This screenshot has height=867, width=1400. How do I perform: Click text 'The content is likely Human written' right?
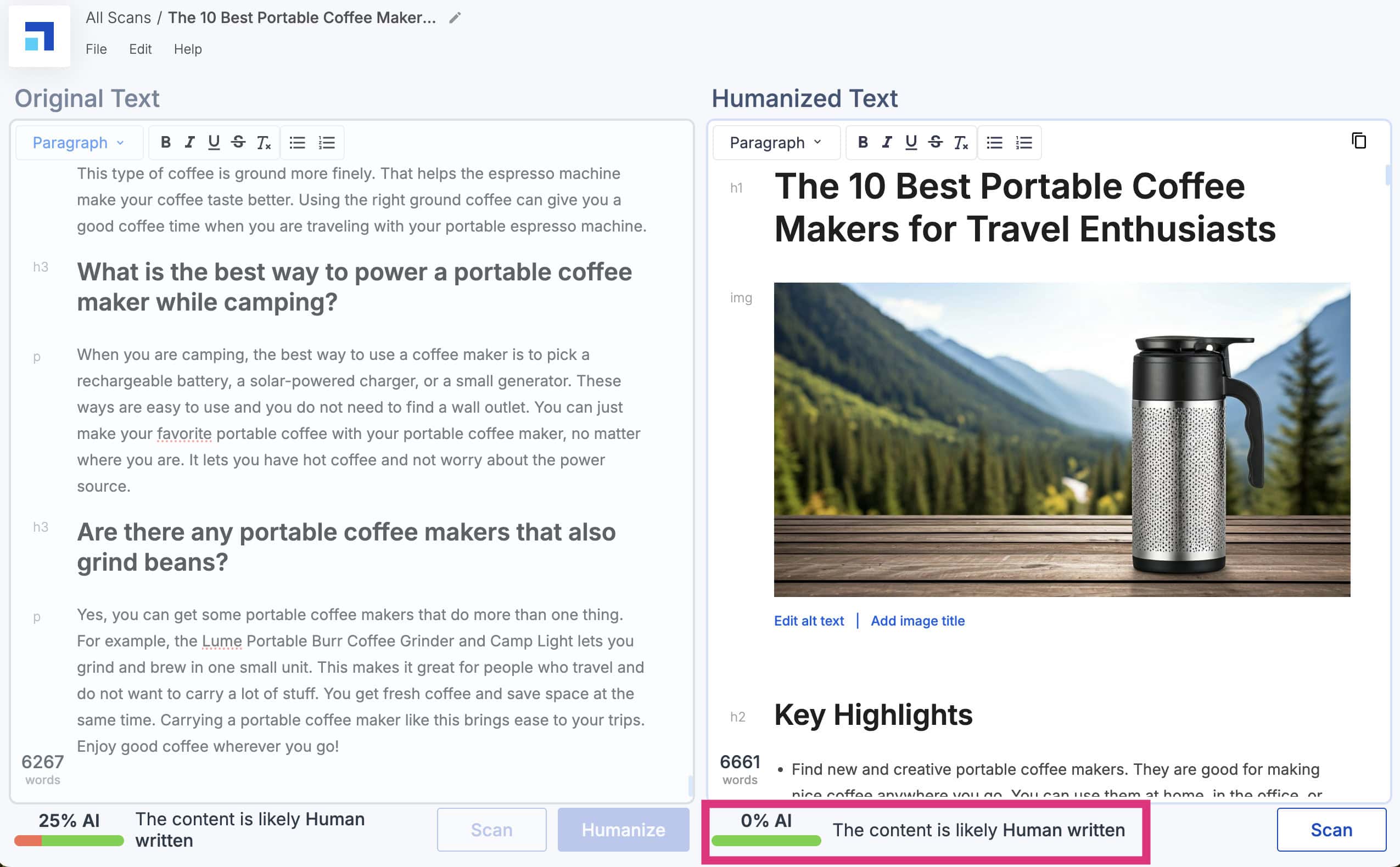(978, 830)
